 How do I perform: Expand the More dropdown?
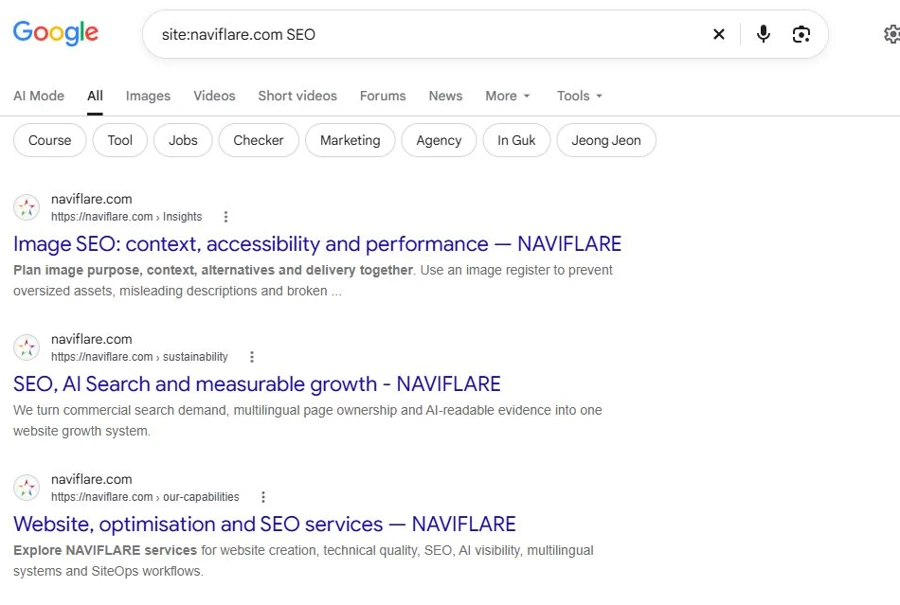tap(507, 96)
